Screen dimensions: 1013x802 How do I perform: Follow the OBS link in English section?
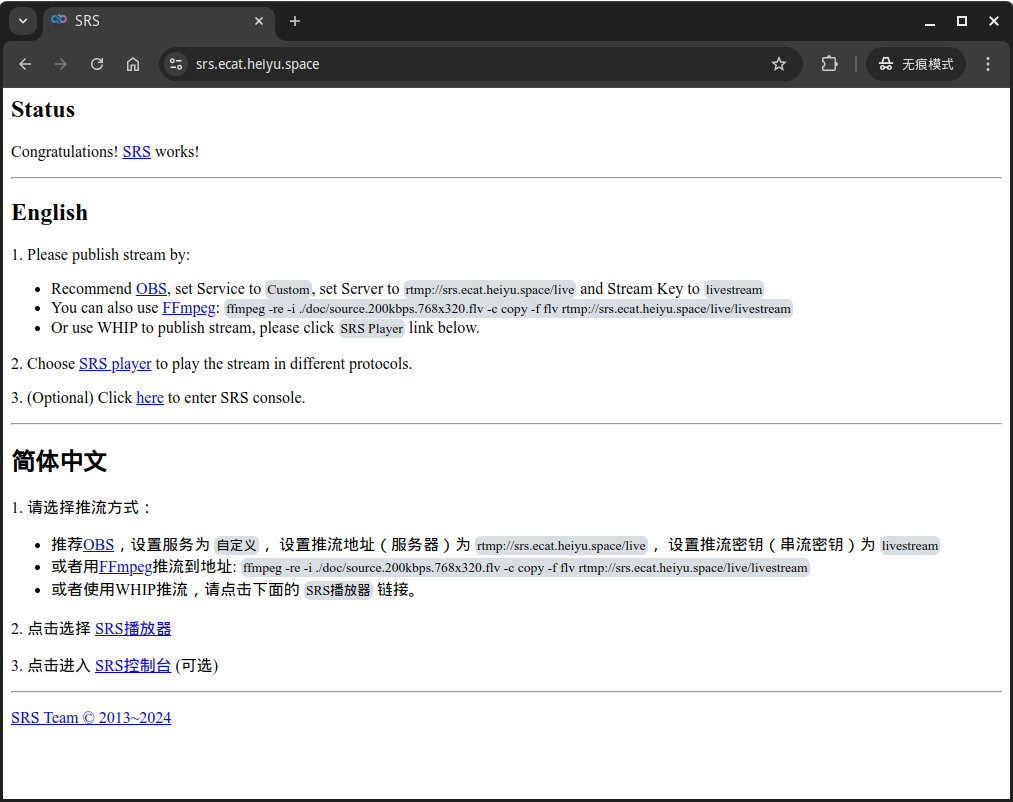coord(151,289)
